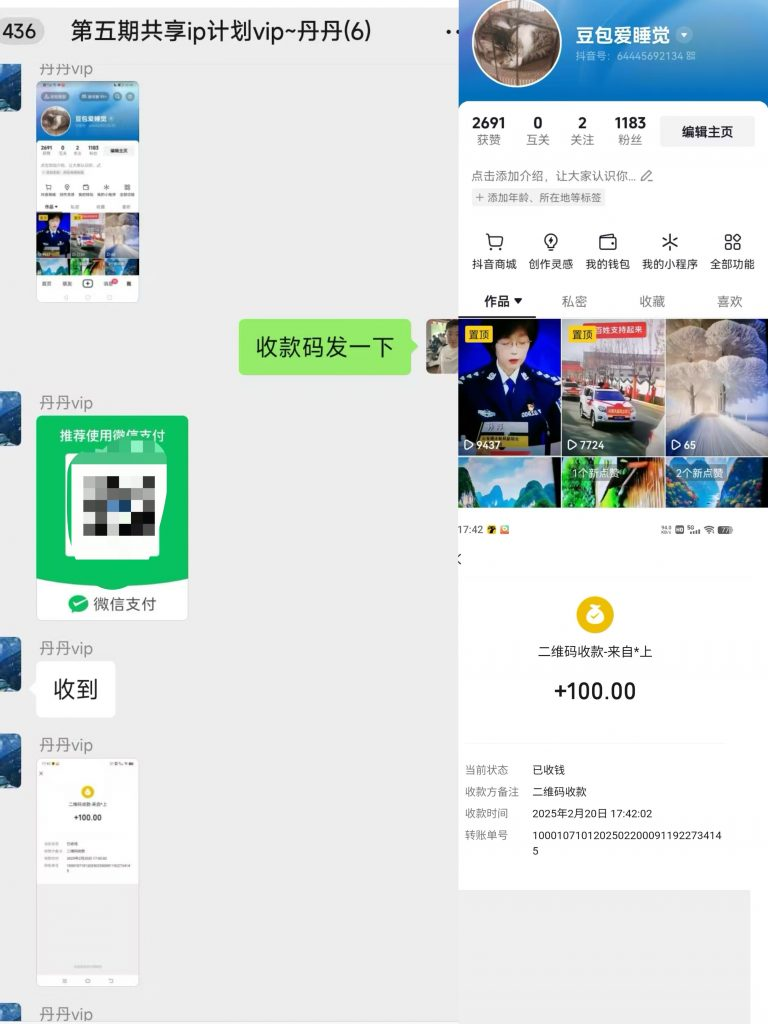Image resolution: width=768 pixels, height=1024 pixels.
Task: Open 抖音商城 shopping cart icon
Action: click(x=494, y=242)
